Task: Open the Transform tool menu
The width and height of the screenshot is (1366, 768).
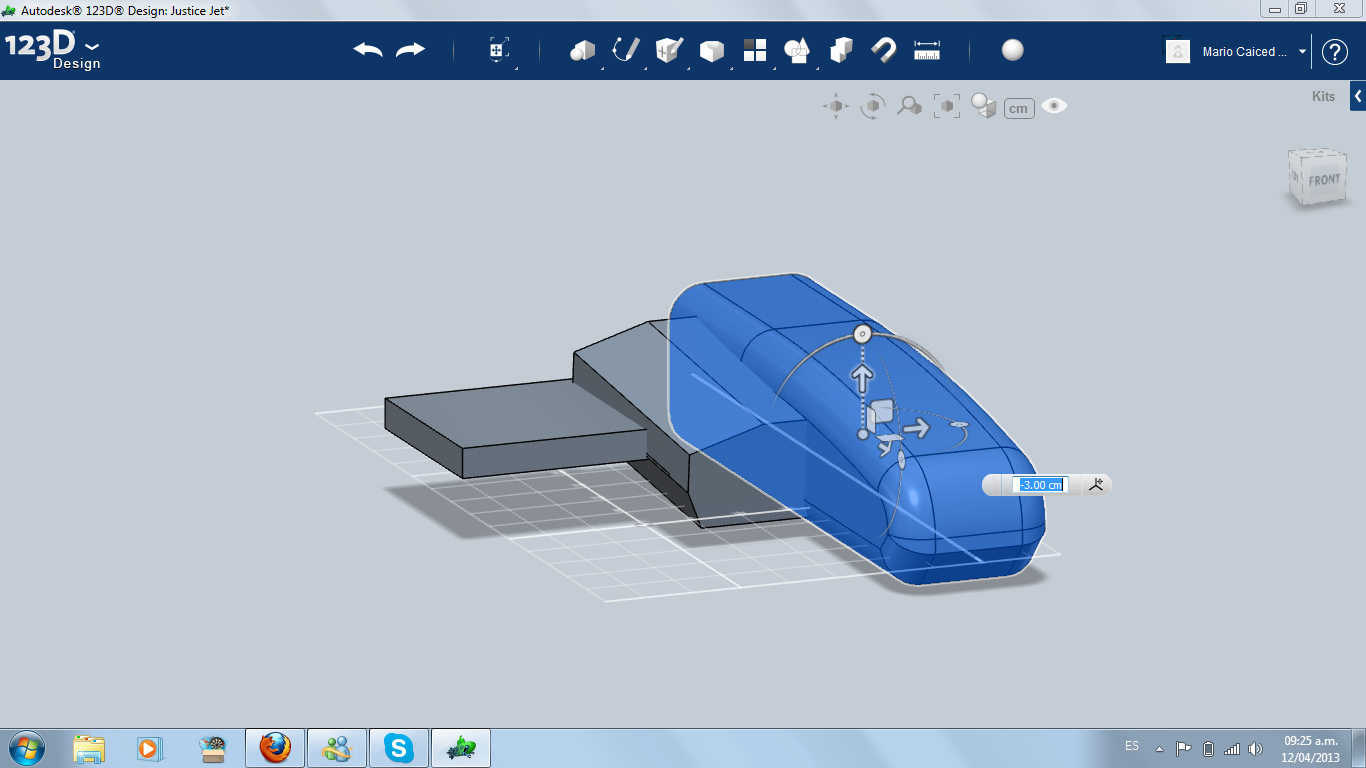Action: [x=499, y=50]
